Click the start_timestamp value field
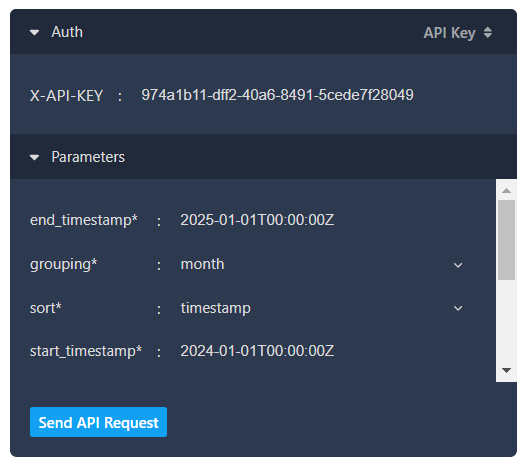This screenshot has height=464, width=525. [321, 351]
